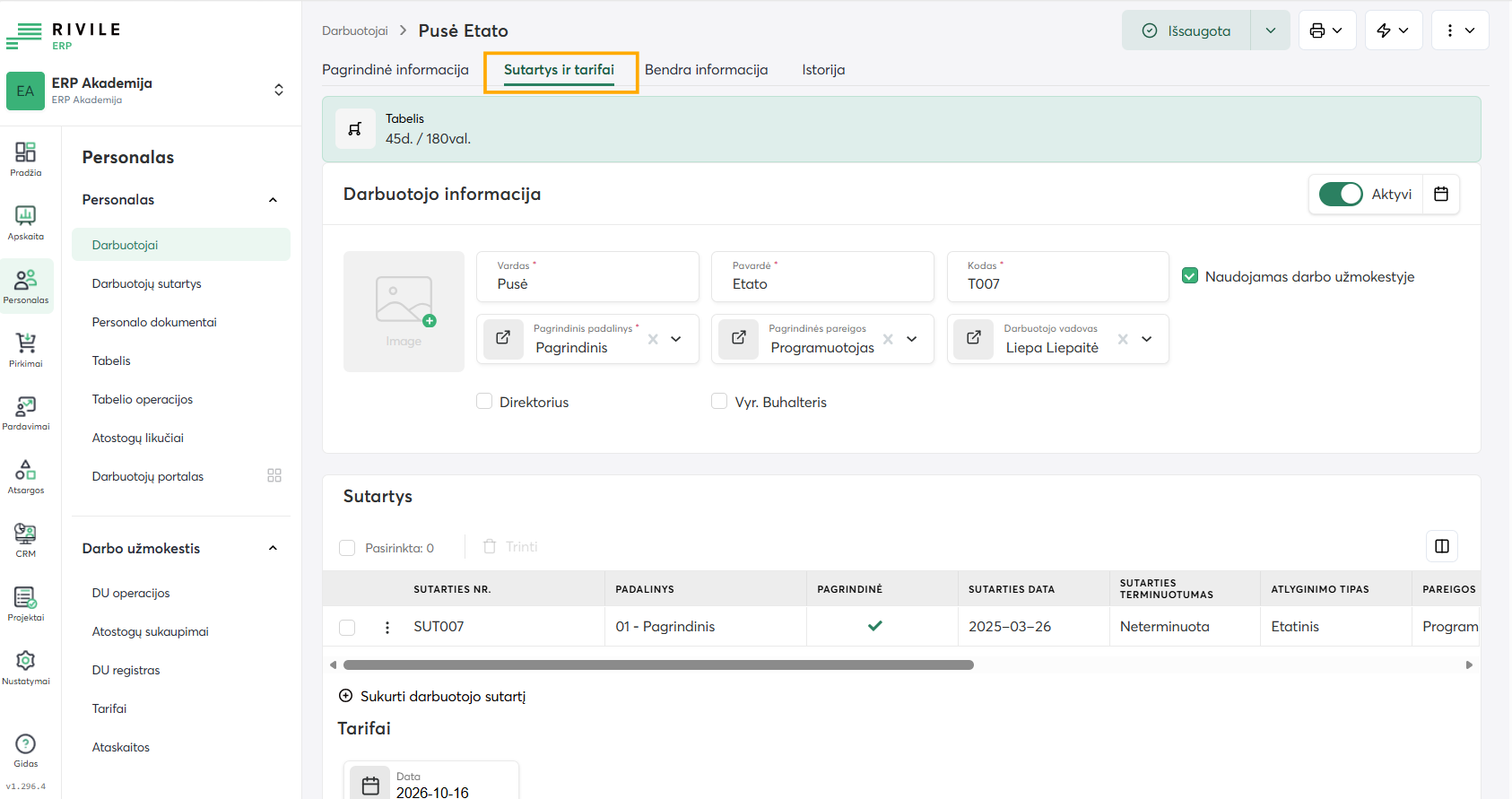Switch to Pagrindinė informacija tab
Screen dimensions: 1512x799
(395, 70)
